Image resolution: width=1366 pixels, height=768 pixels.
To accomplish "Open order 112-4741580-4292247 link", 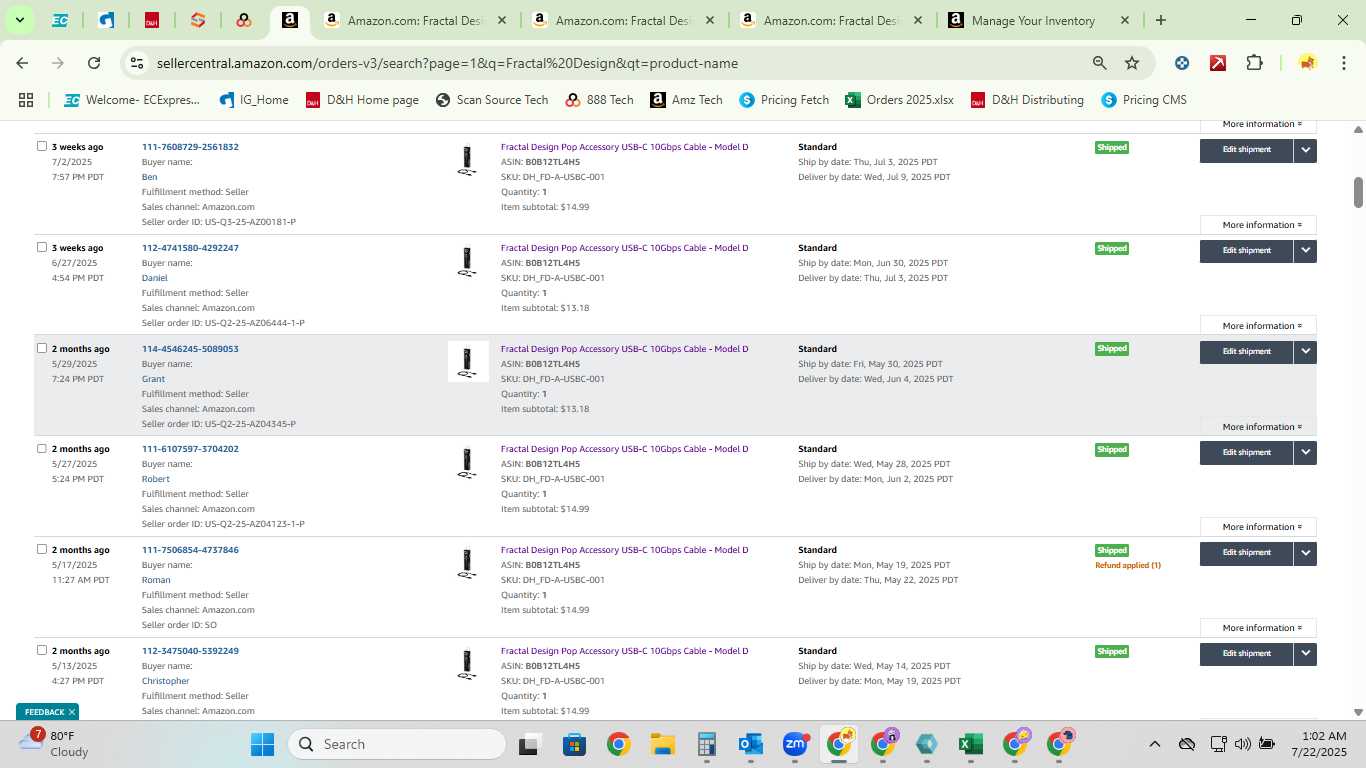I will 190,248.
